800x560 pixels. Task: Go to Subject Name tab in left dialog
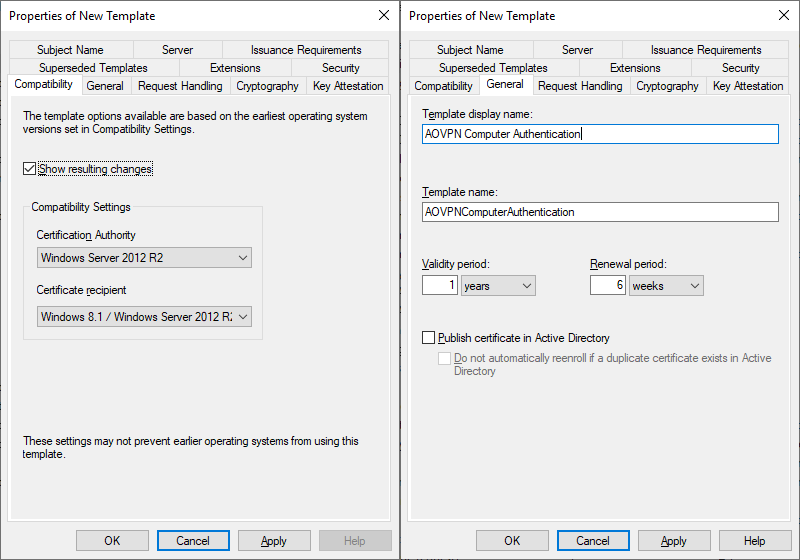pyautogui.click(x=70, y=50)
